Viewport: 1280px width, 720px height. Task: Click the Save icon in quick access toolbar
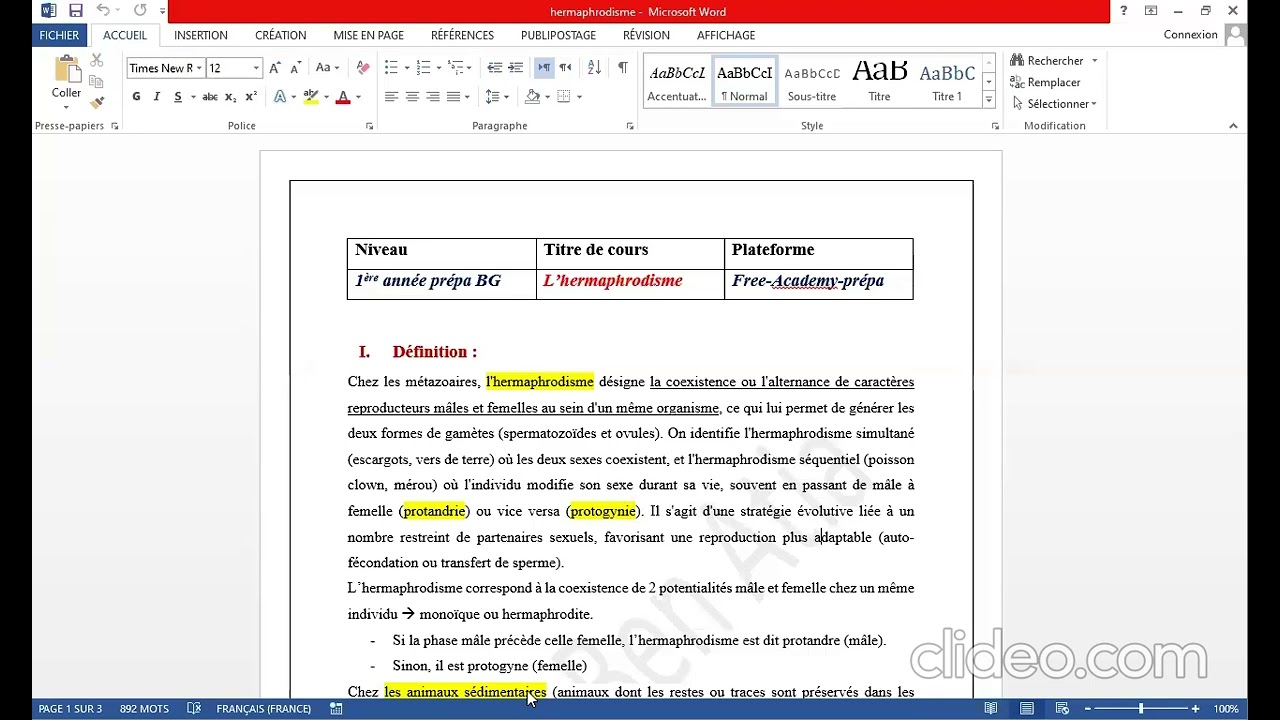(76, 11)
